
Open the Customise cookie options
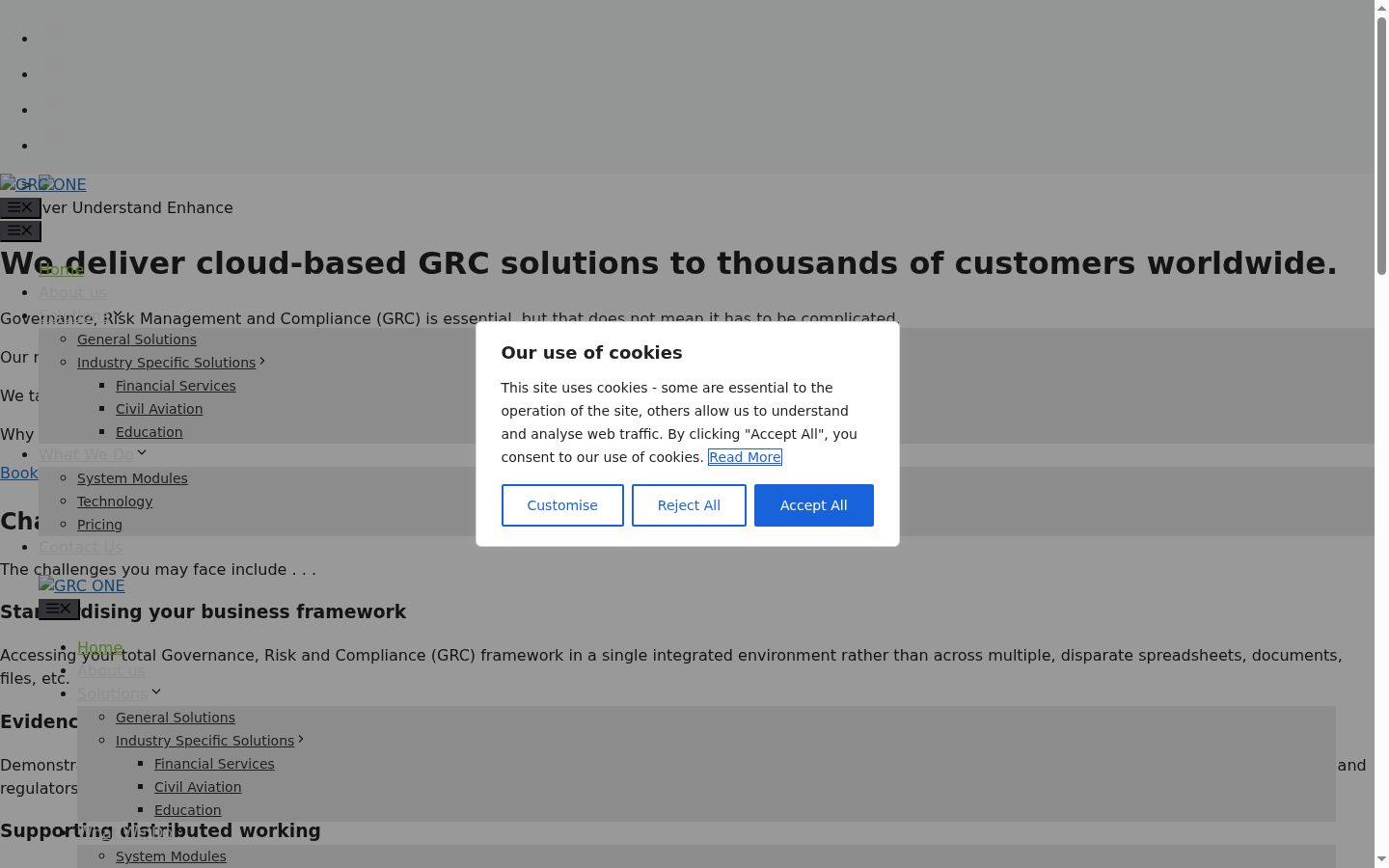tap(562, 505)
